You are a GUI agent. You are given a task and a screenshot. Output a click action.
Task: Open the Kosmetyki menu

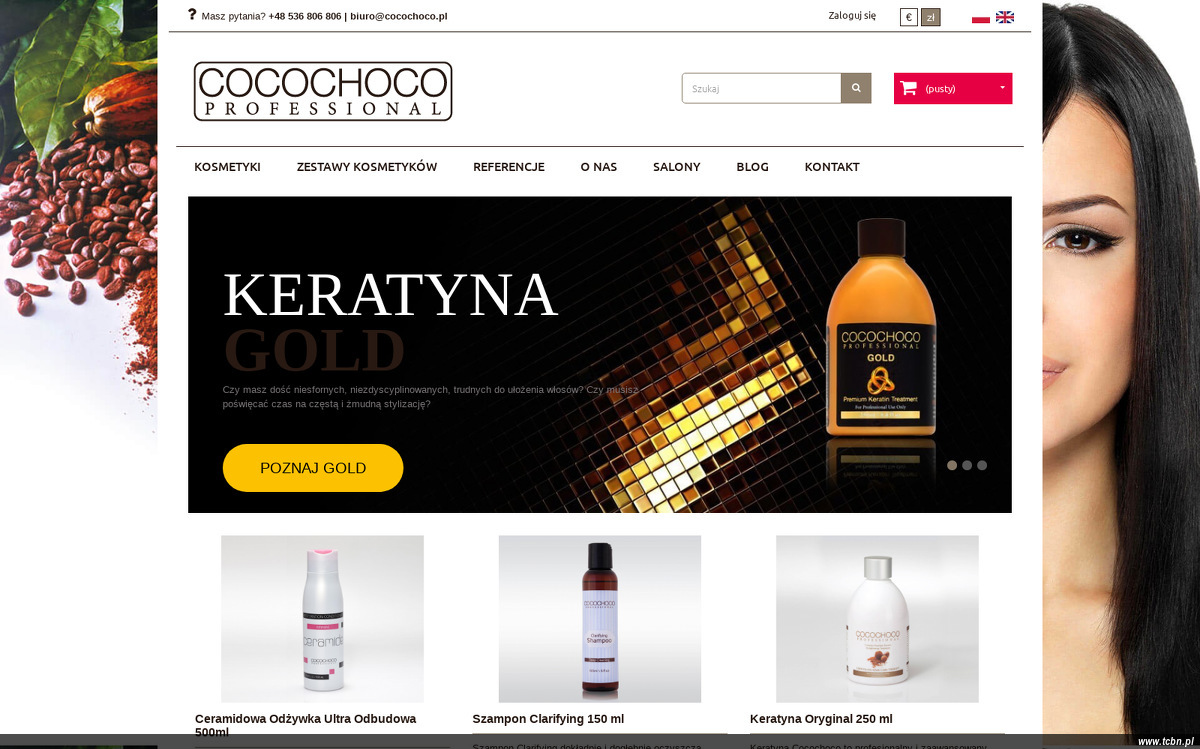click(227, 167)
